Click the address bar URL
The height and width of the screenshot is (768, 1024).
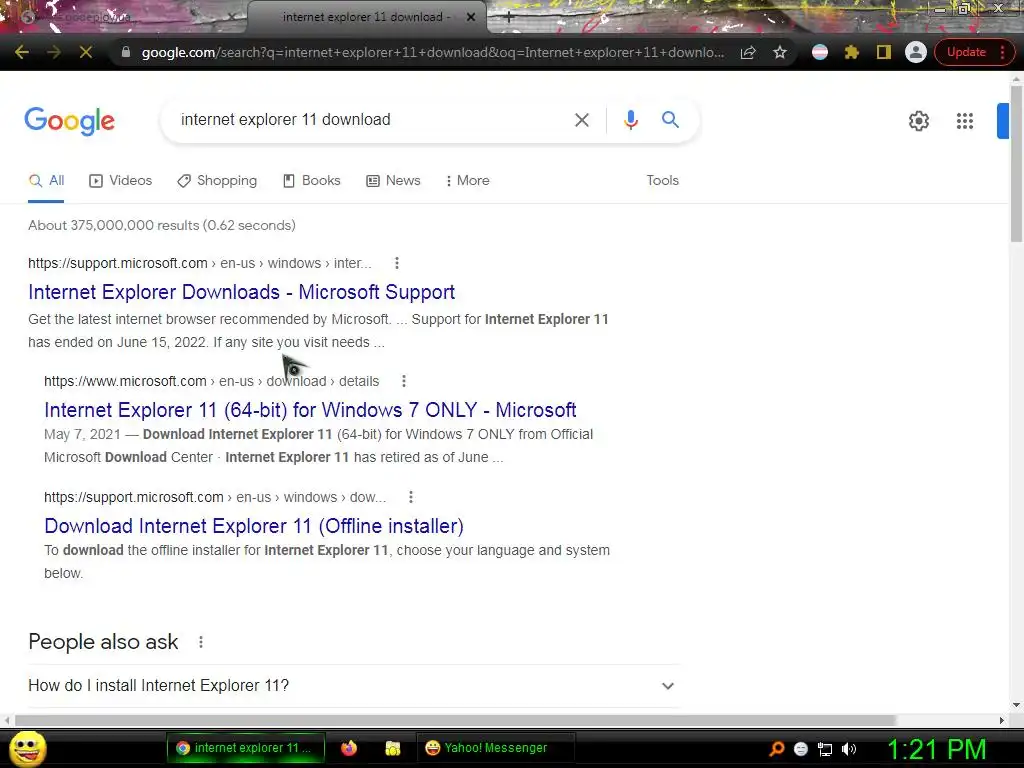pos(432,52)
